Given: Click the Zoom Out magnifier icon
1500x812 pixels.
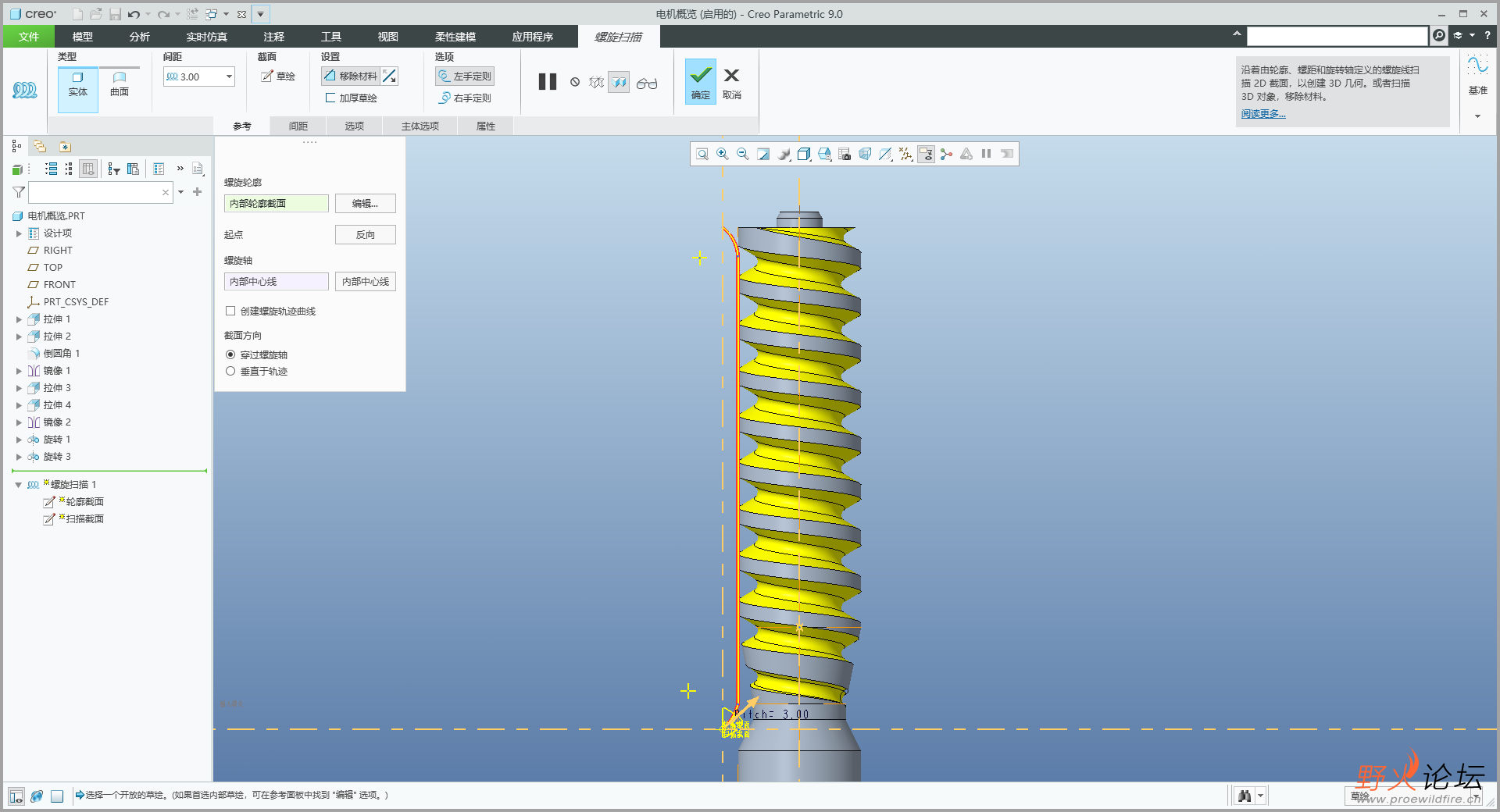Looking at the screenshot, I should click(x=743, y=155).
